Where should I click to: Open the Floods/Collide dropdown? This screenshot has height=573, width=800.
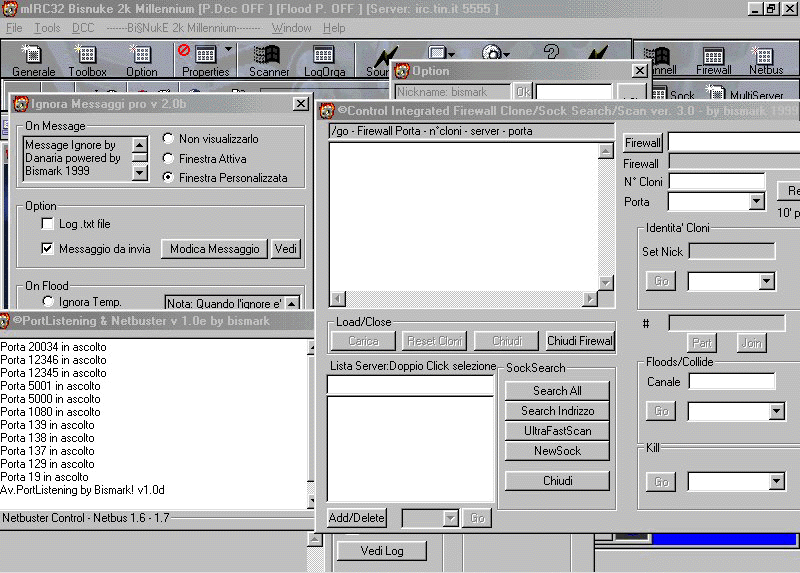pyautogui.click(x=777, y=411)
